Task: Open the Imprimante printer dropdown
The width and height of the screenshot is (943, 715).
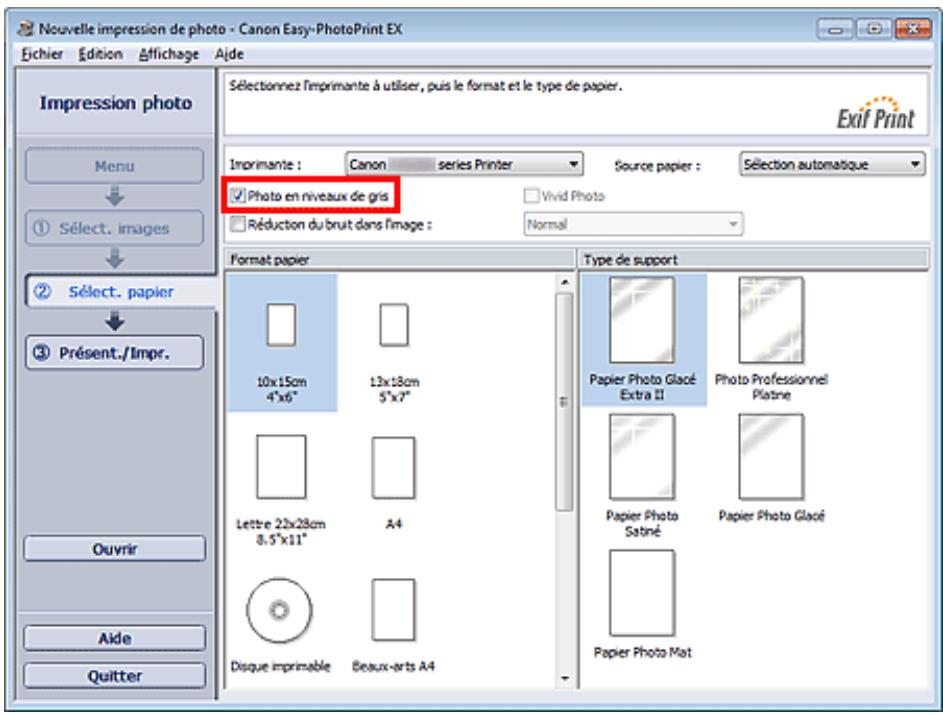Action: coord(464,164)
